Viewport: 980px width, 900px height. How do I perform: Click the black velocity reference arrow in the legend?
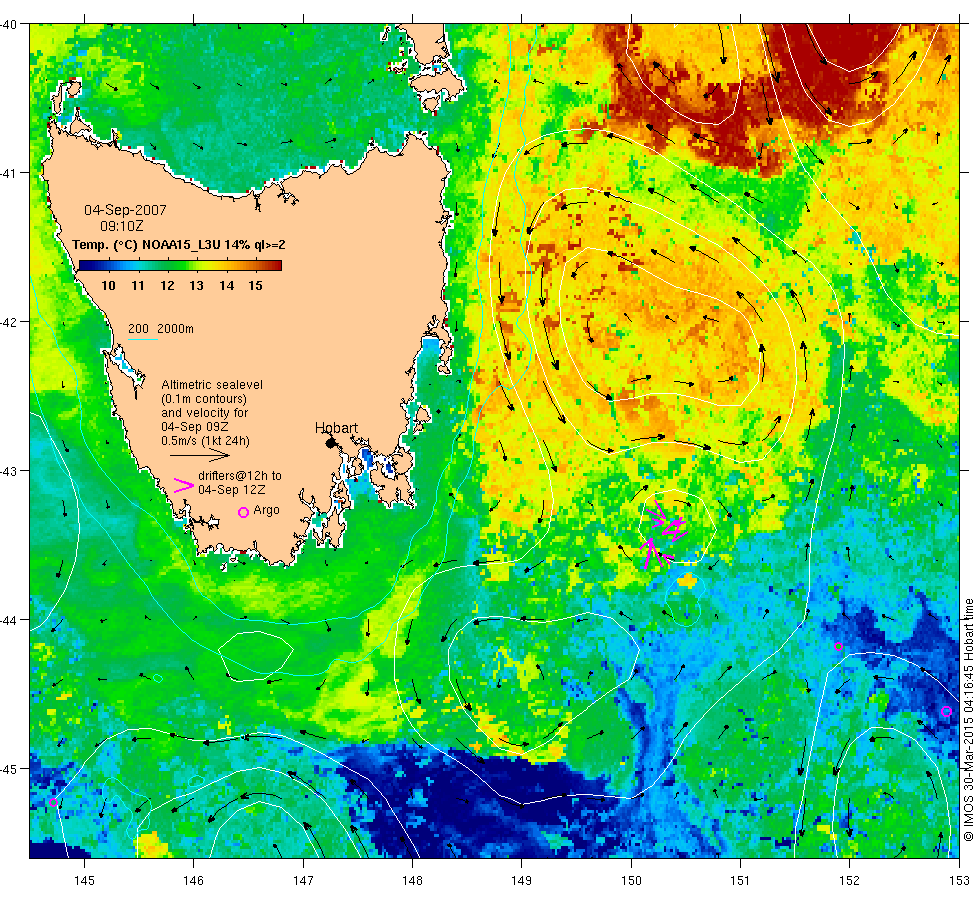click(200, 456)
